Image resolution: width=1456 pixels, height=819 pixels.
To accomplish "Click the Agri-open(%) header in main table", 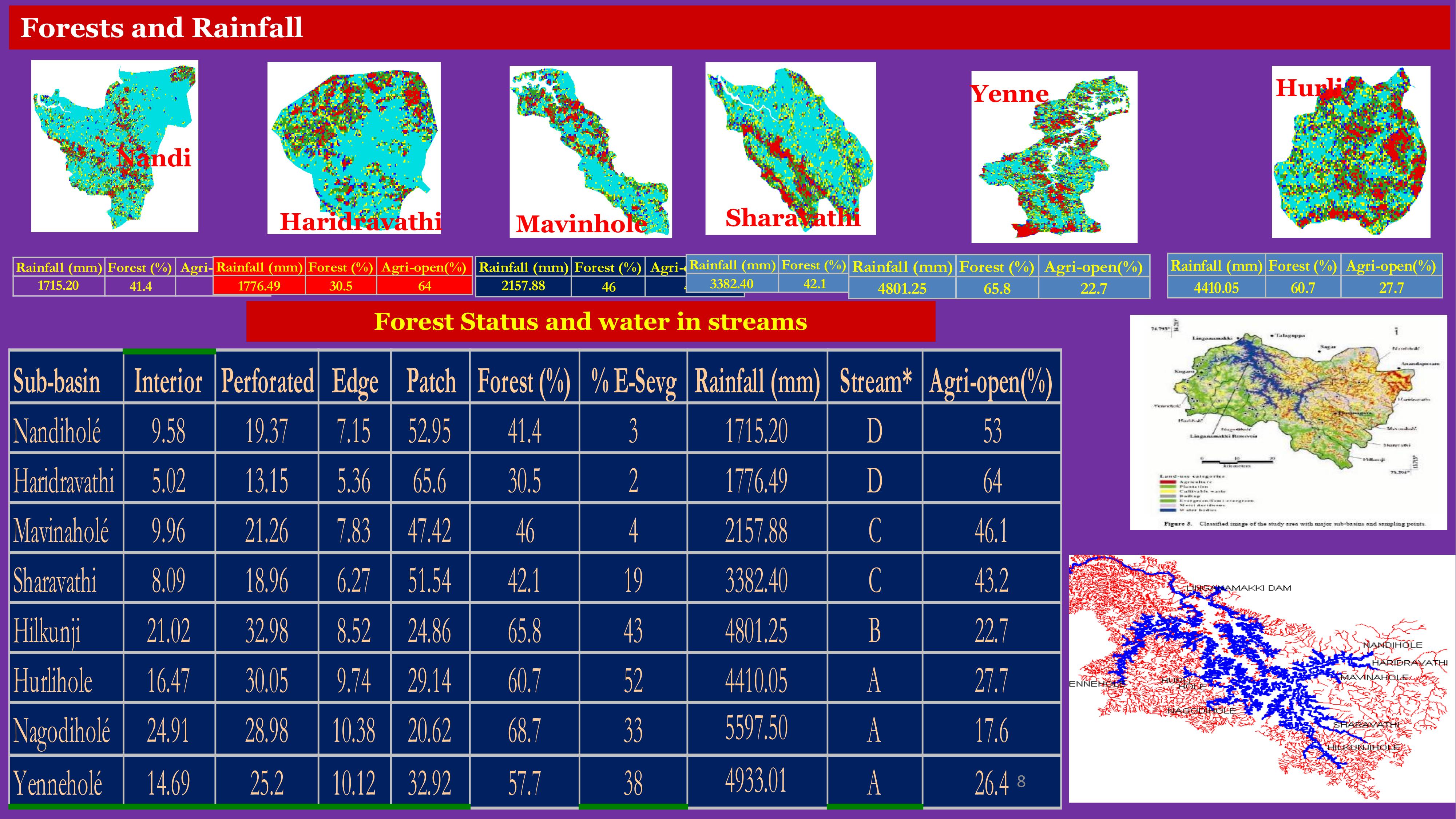I will click(x=991, y=380).
